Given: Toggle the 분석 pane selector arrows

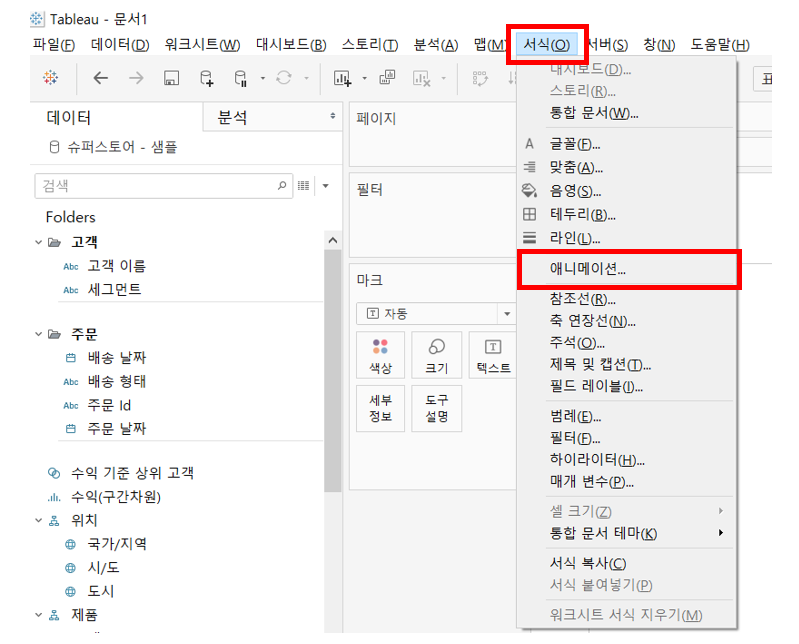Looking at the screenshot, I should (333, 116).
